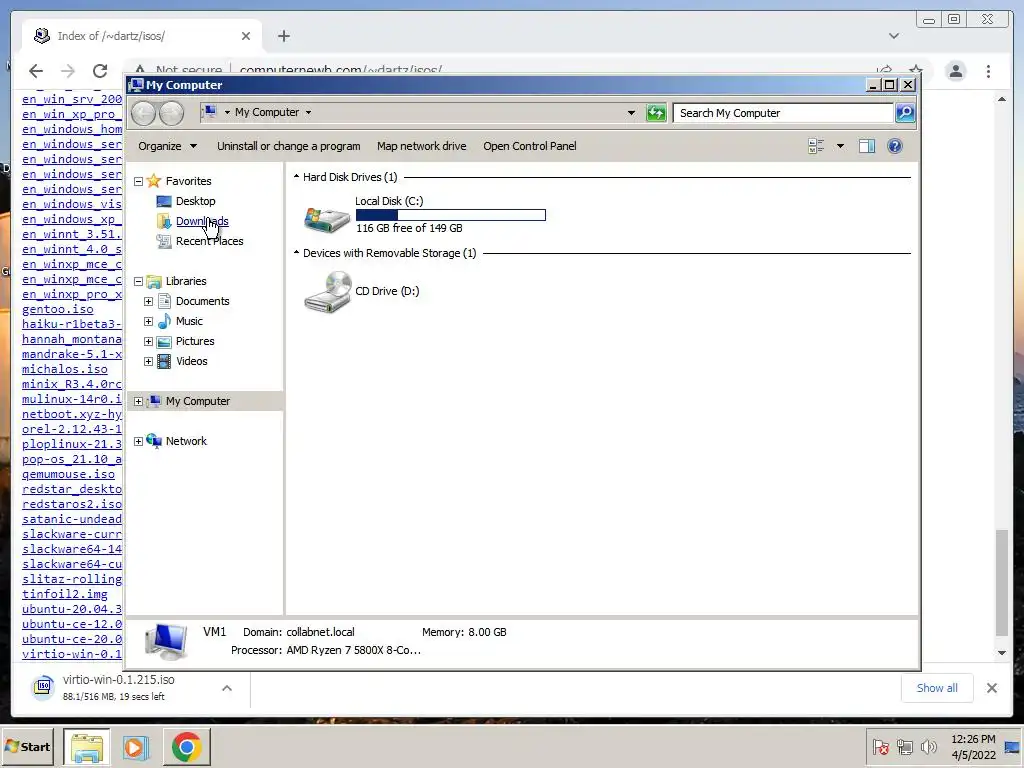Click the Favorites star icon
The height and width of the screenshot is (768, 1024).
point(154,181)
